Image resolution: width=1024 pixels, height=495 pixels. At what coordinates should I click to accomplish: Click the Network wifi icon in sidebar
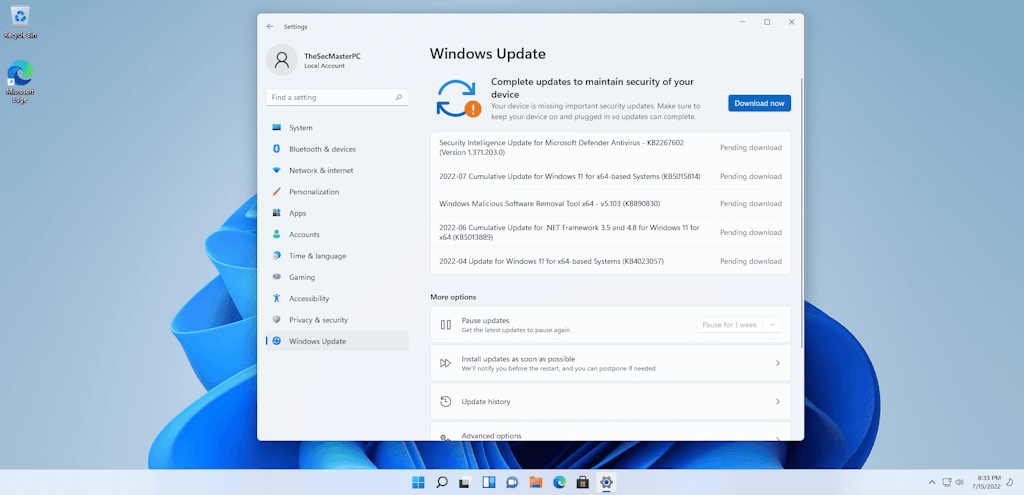pos(276,170)
